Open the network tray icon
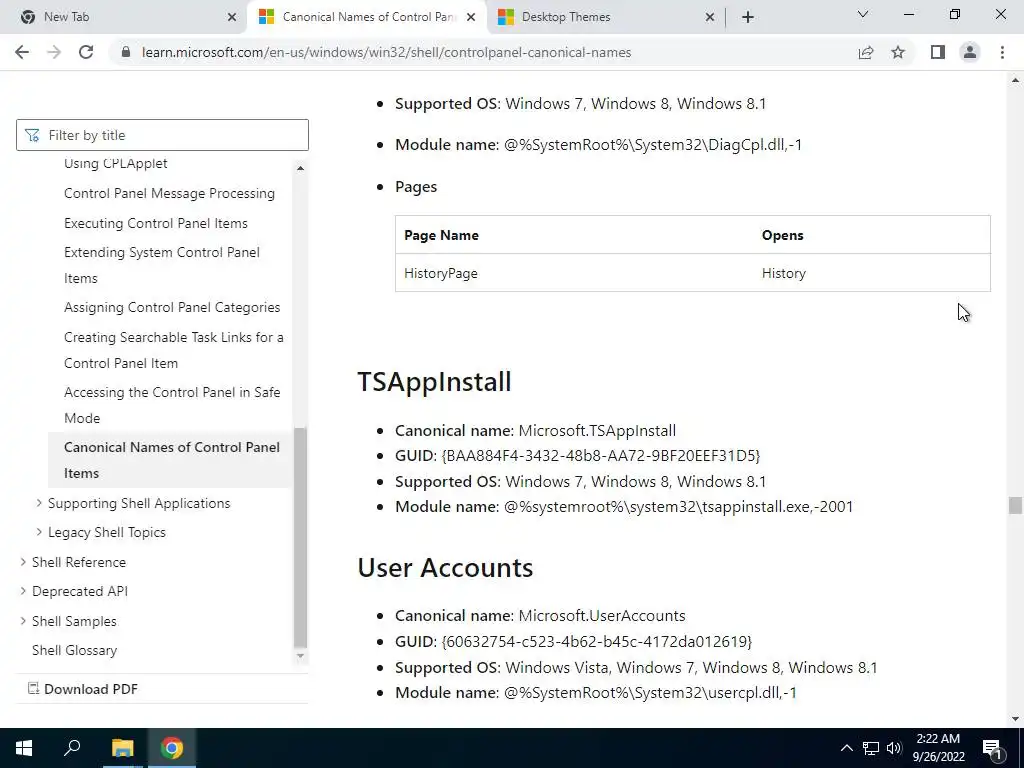Image resolution: width=1024 pixels, height=768 pixels. (x=871, y=748)
